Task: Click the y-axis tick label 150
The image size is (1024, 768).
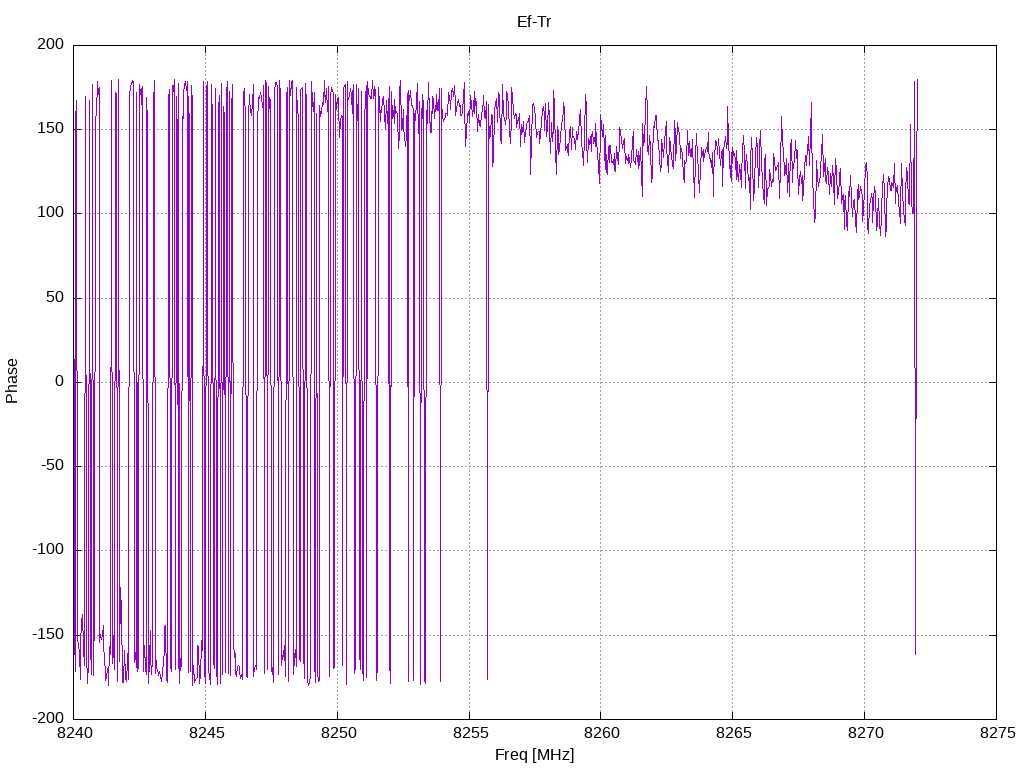Action: [x=51, y=129]
